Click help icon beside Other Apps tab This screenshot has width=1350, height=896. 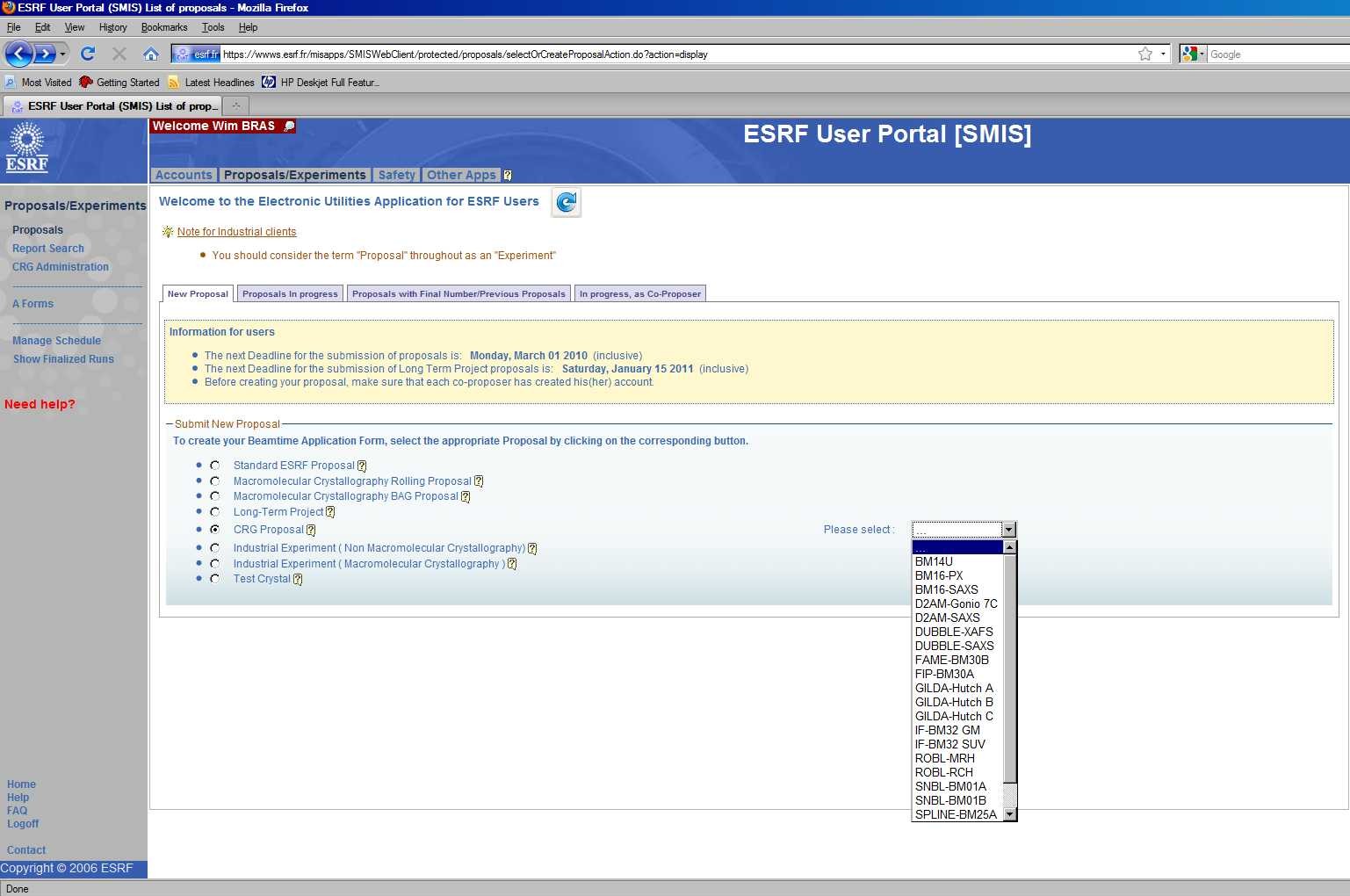(508, 176)
